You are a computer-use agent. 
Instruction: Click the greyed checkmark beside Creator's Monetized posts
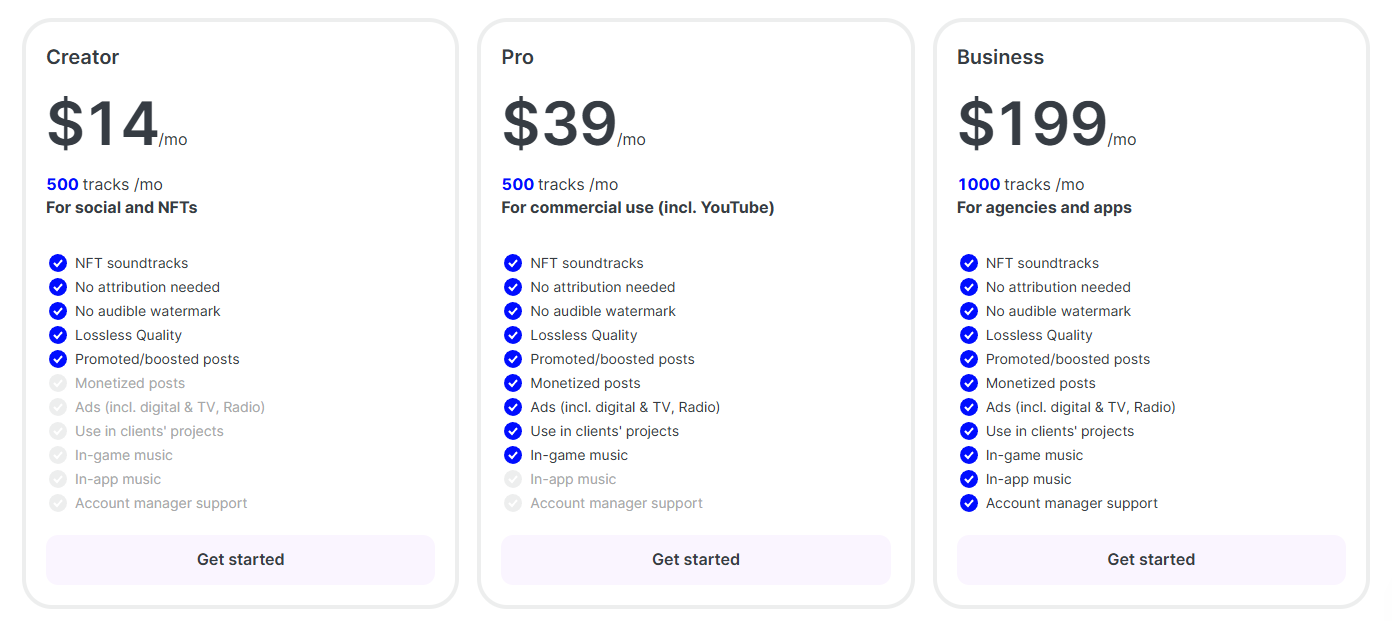(58, 383)
